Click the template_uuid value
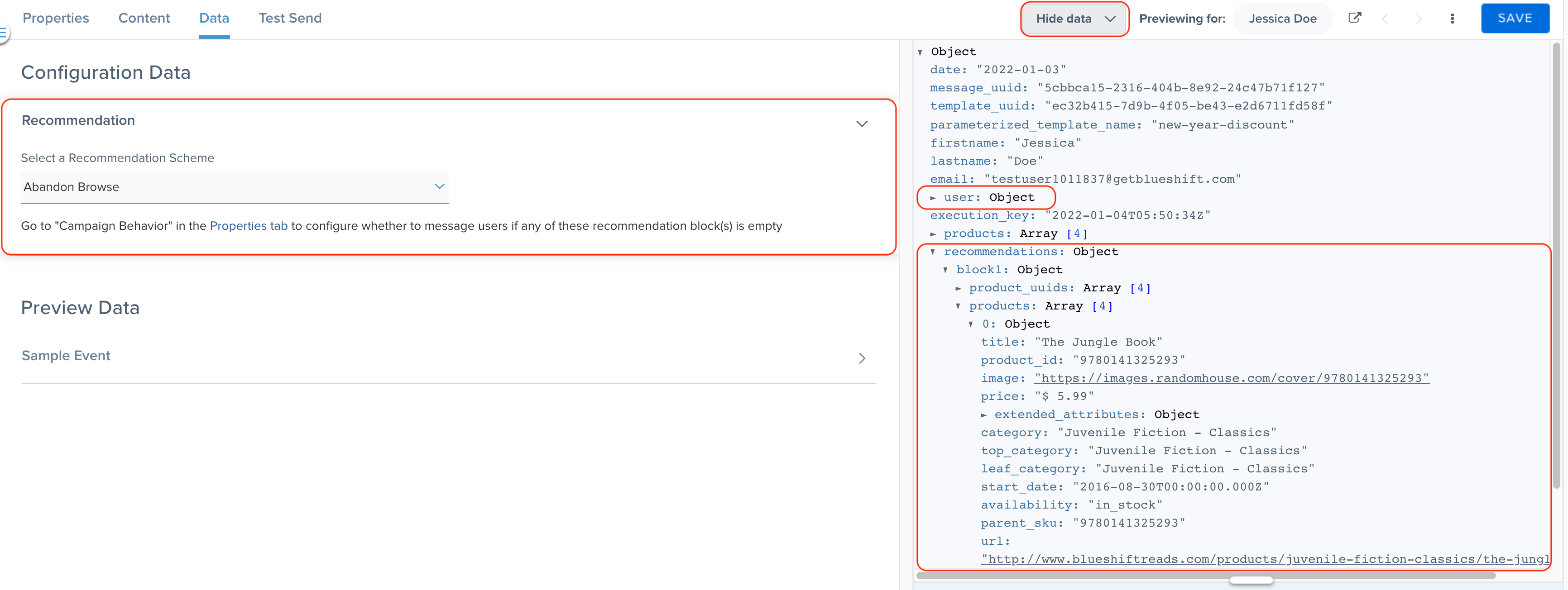 point(1188,106)
